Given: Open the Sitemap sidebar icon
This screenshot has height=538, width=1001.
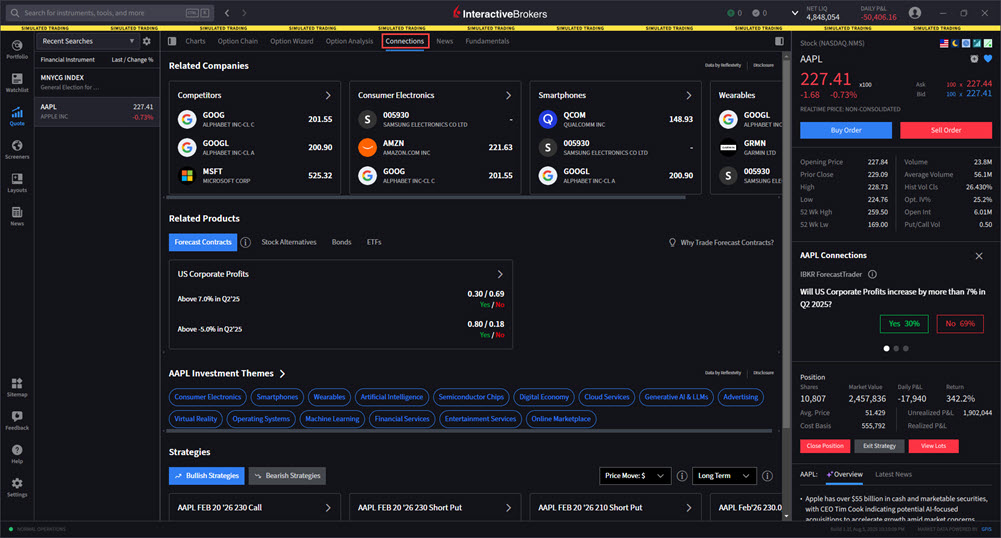Looking at the screenshot, I should [x=17, y=387].
